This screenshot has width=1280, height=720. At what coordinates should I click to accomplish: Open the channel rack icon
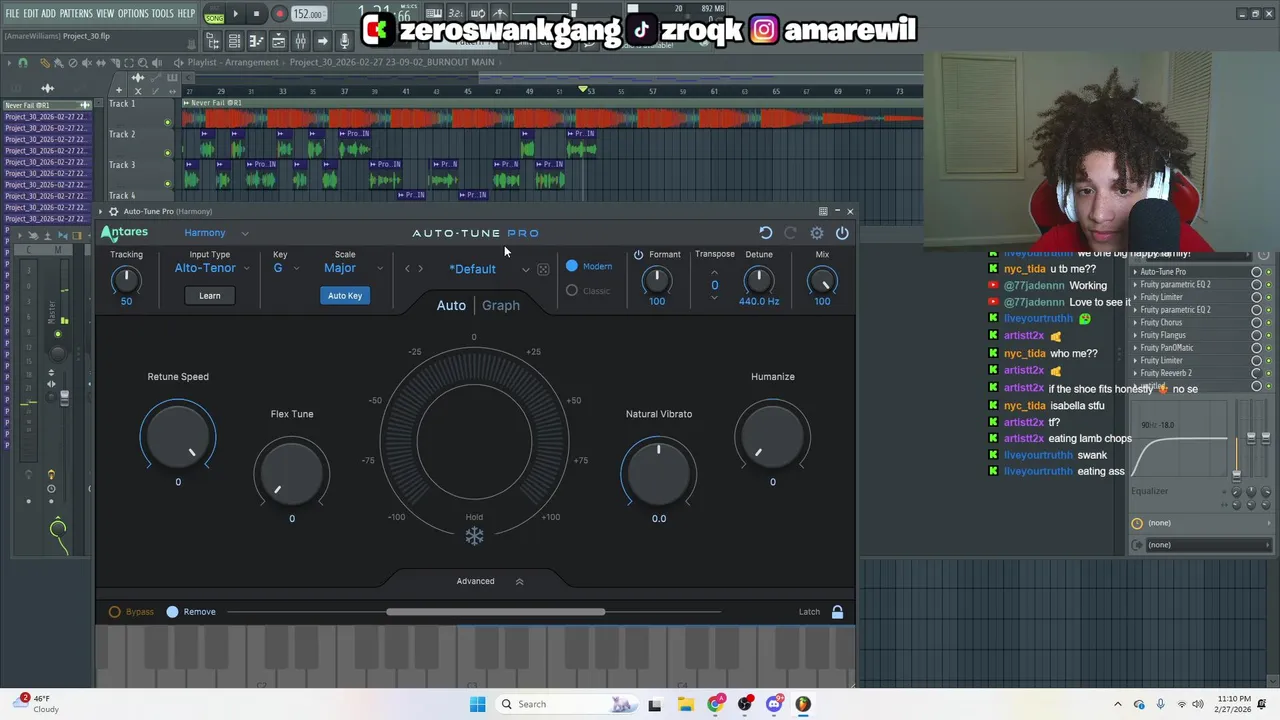pos(234,41)
